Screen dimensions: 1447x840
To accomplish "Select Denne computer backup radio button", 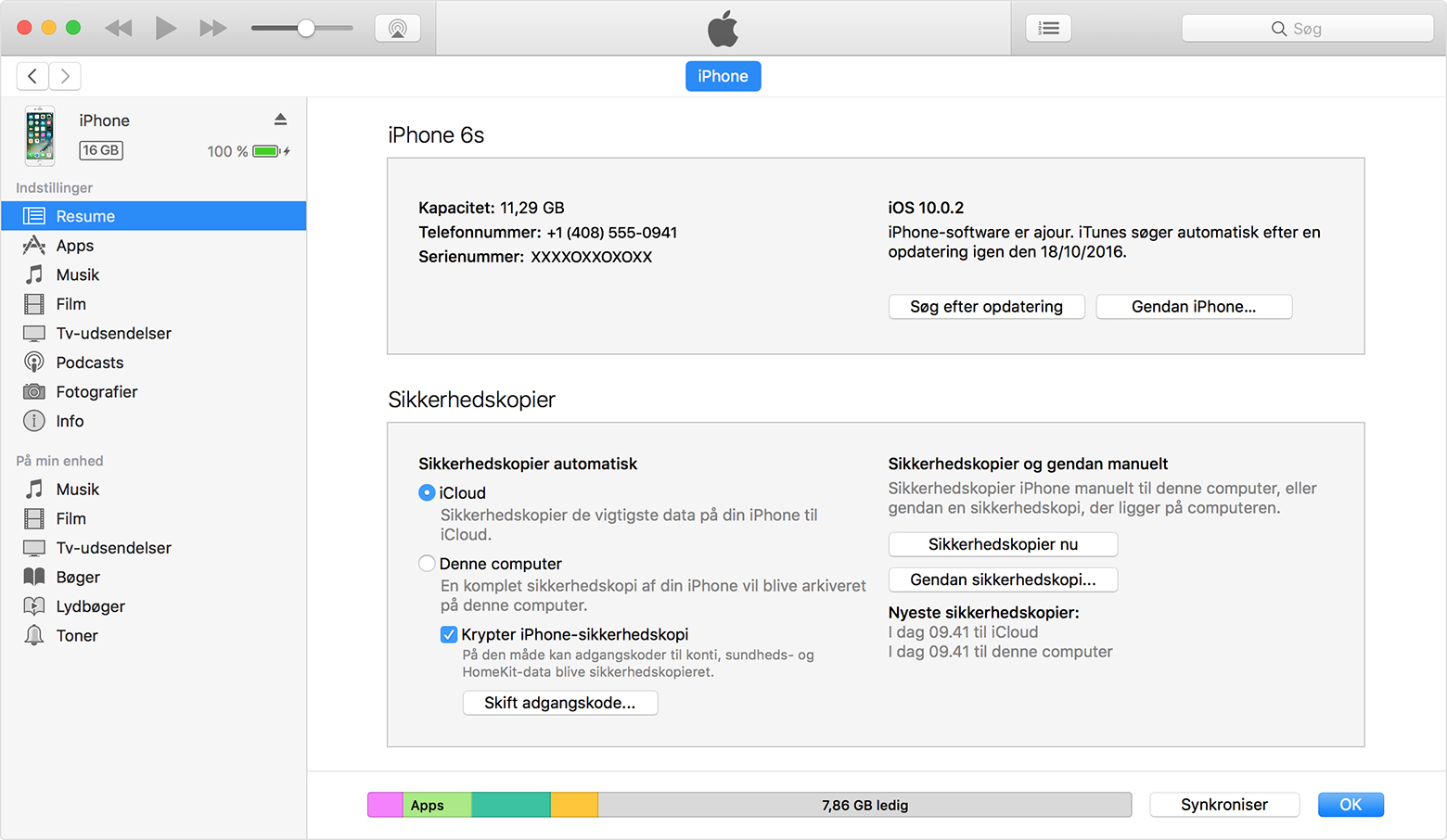I will [427, 563].
